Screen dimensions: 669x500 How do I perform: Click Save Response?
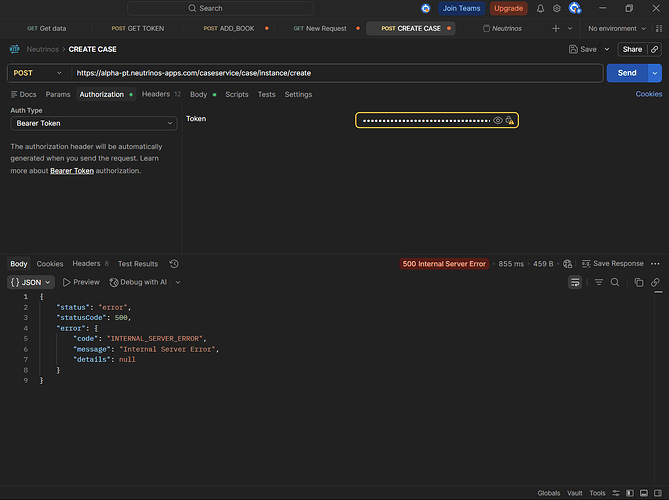point(613,264)
